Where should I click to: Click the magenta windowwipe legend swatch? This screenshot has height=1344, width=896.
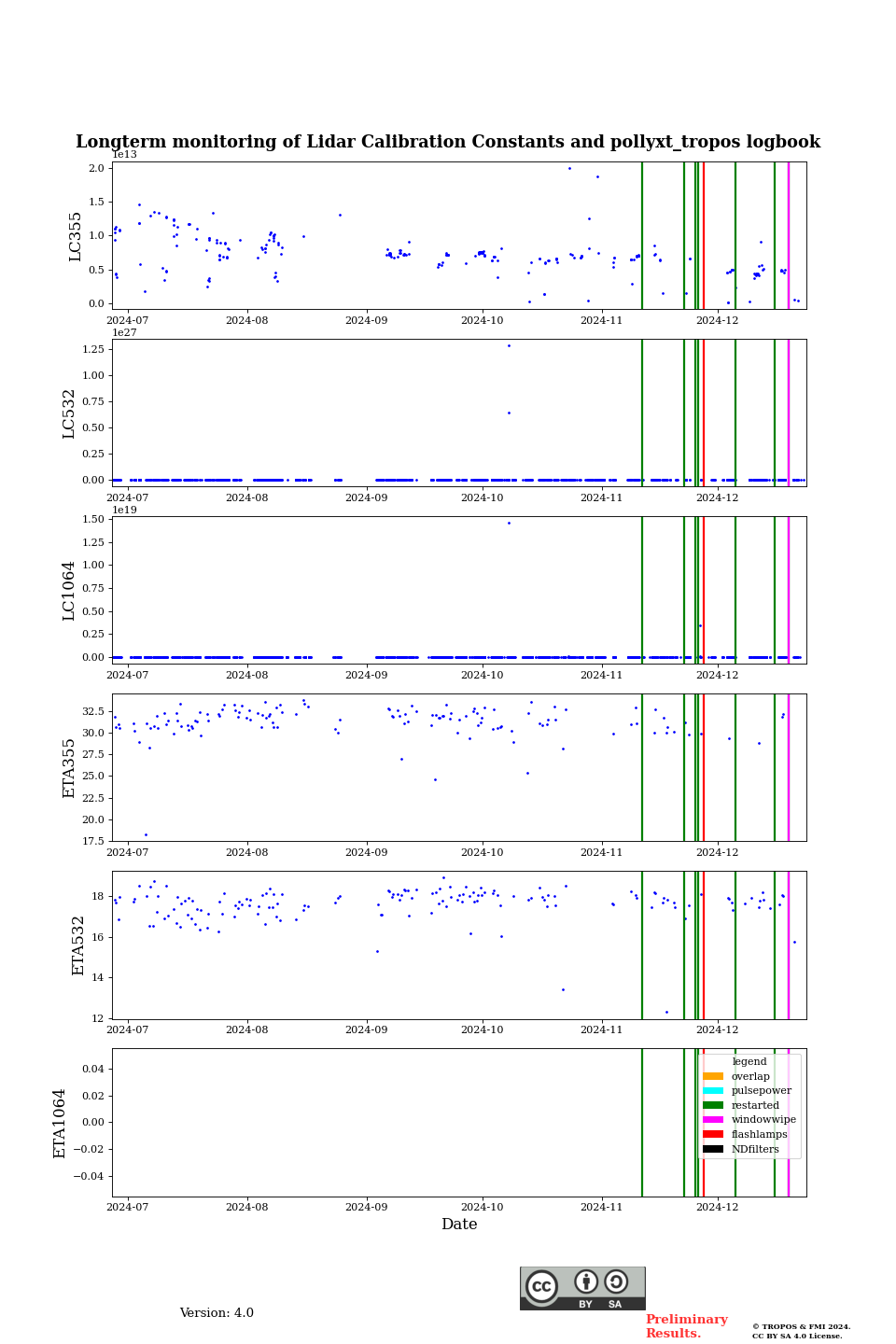(x=713, y=1120)
